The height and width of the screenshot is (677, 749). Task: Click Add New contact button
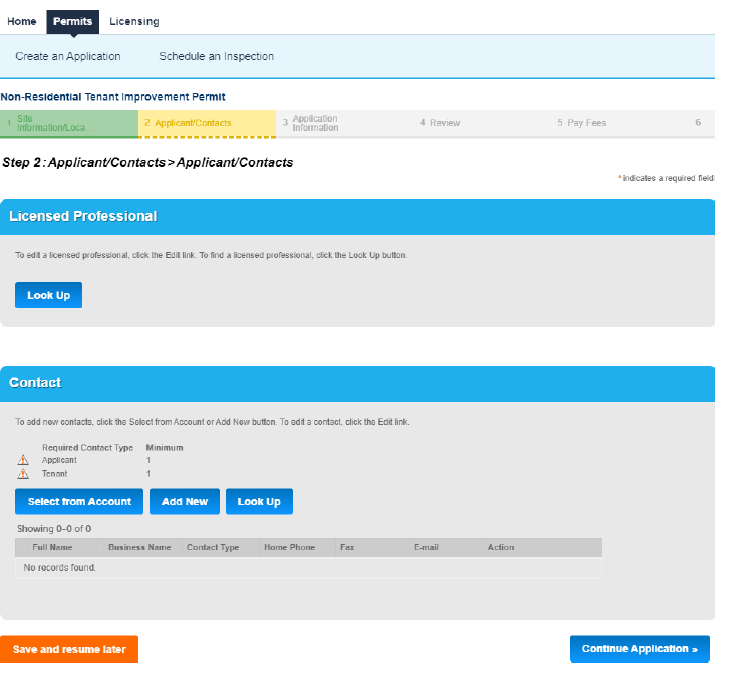click(185, 501)
